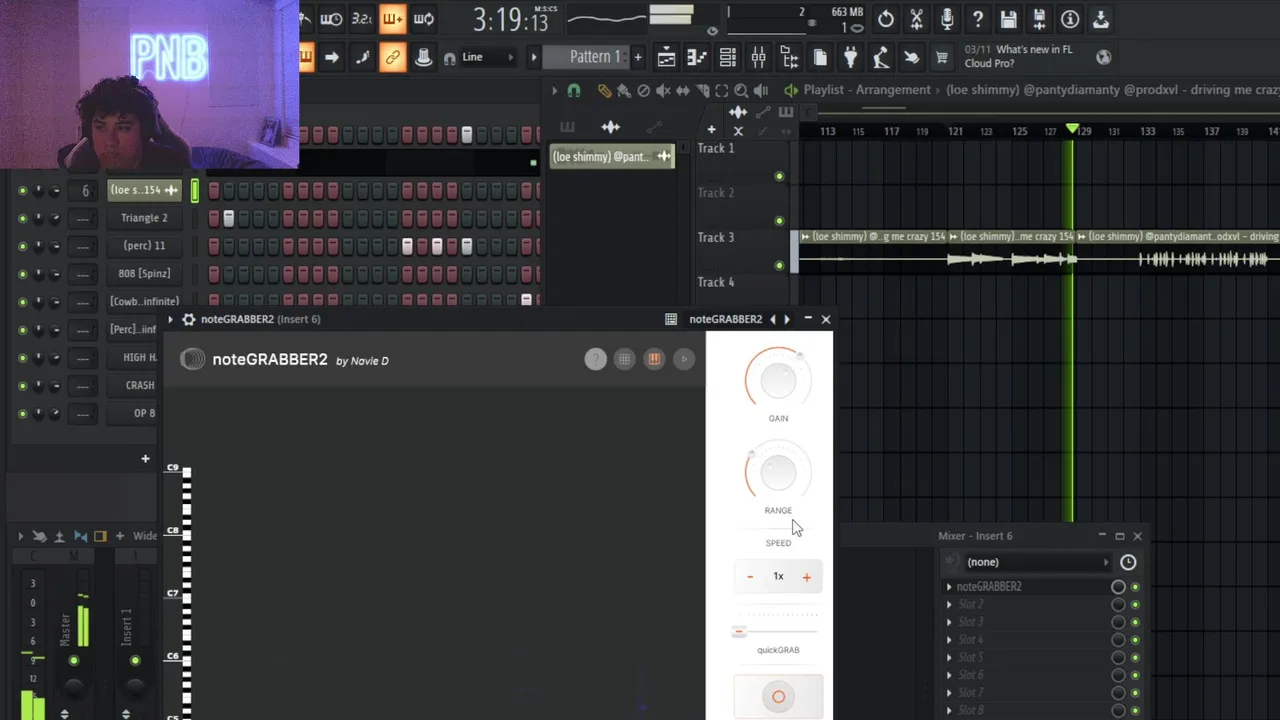Mute the 808 [Spinz] channel
Screen dimensions: 1280x720
click(23, 274)
